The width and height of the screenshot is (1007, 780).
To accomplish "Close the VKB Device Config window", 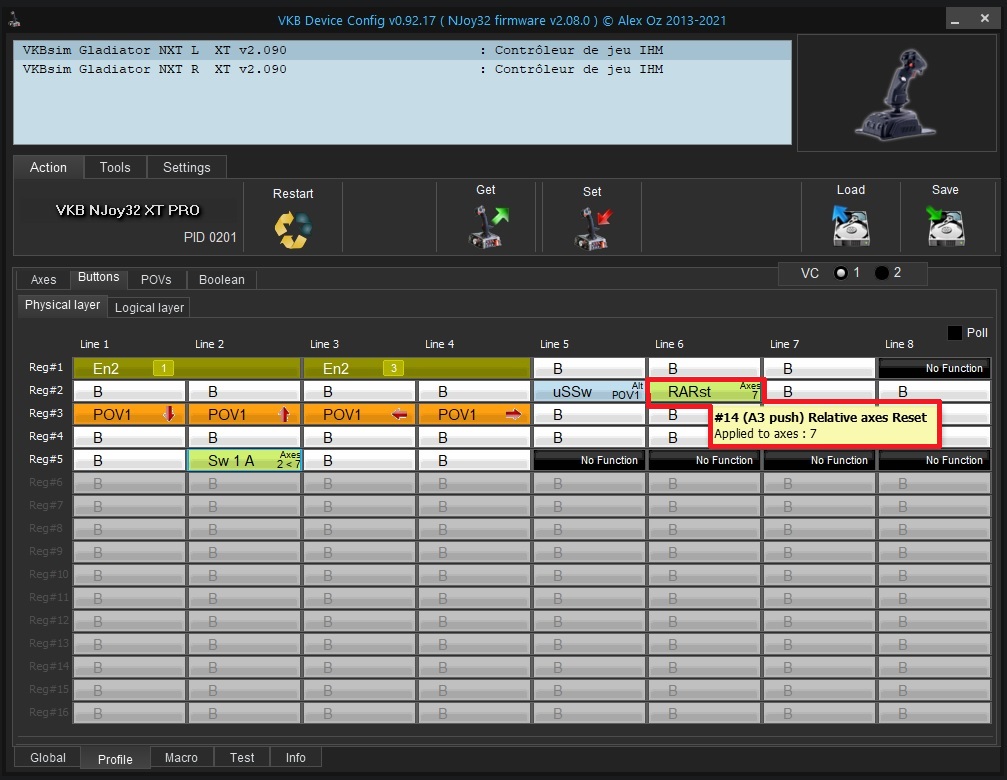I will point(985,19).
